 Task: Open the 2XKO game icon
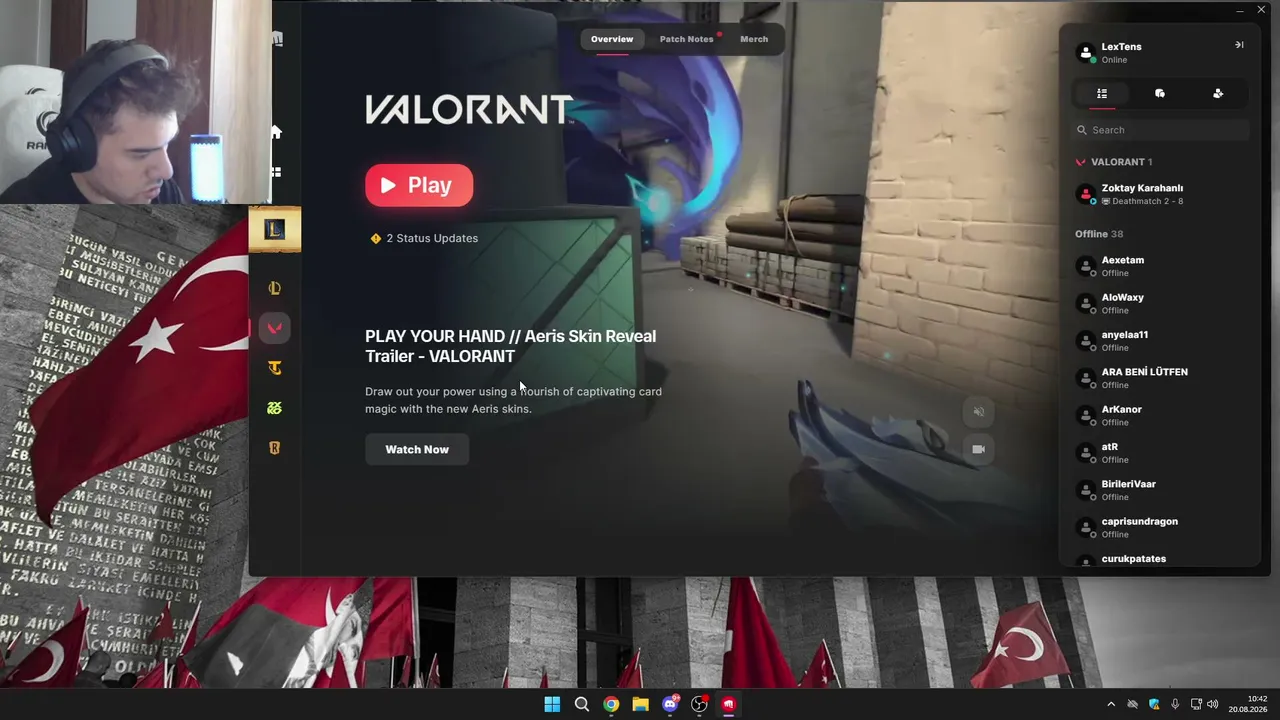pyautogui.click(x=274, y=408)
